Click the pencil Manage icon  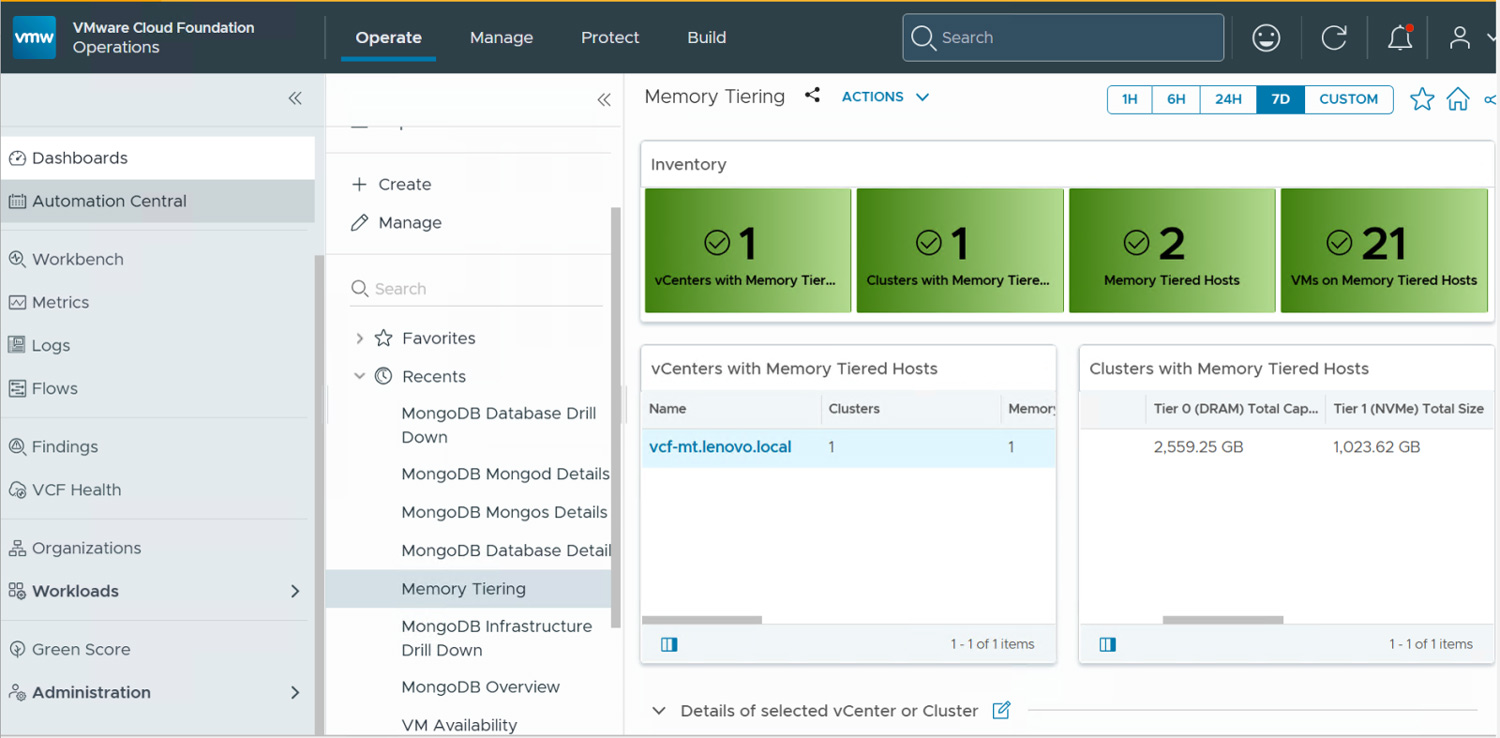coord(359,222)
